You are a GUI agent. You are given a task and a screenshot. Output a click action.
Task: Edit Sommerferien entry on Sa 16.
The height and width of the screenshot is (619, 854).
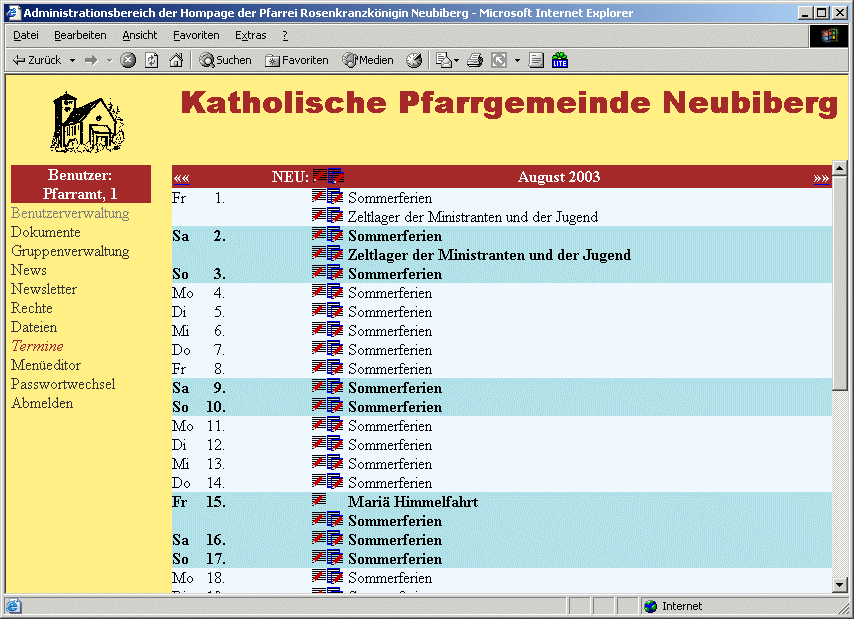click(319, 538)
